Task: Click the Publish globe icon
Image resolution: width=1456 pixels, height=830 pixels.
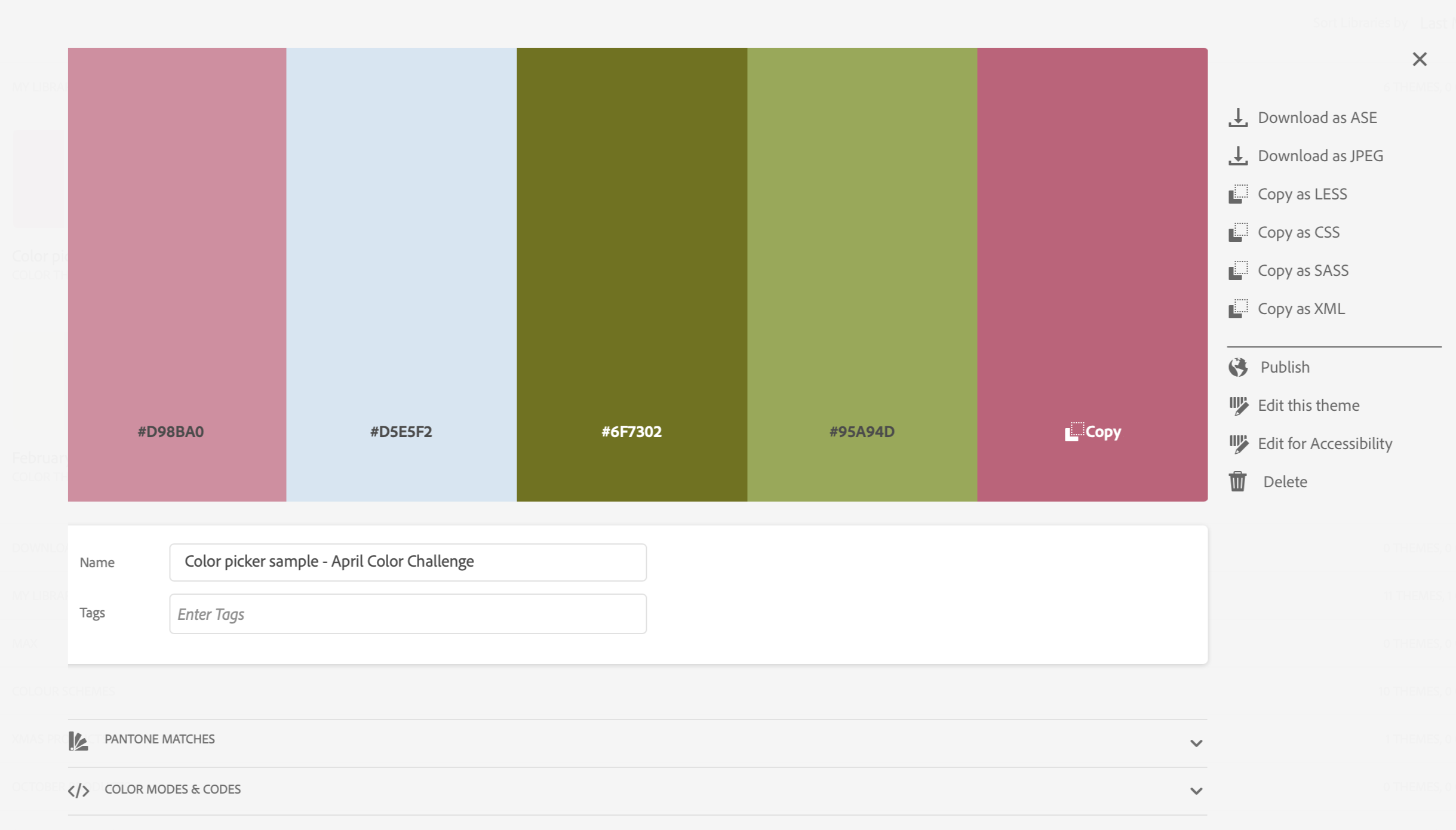Action: click(x=1238, y=367)
